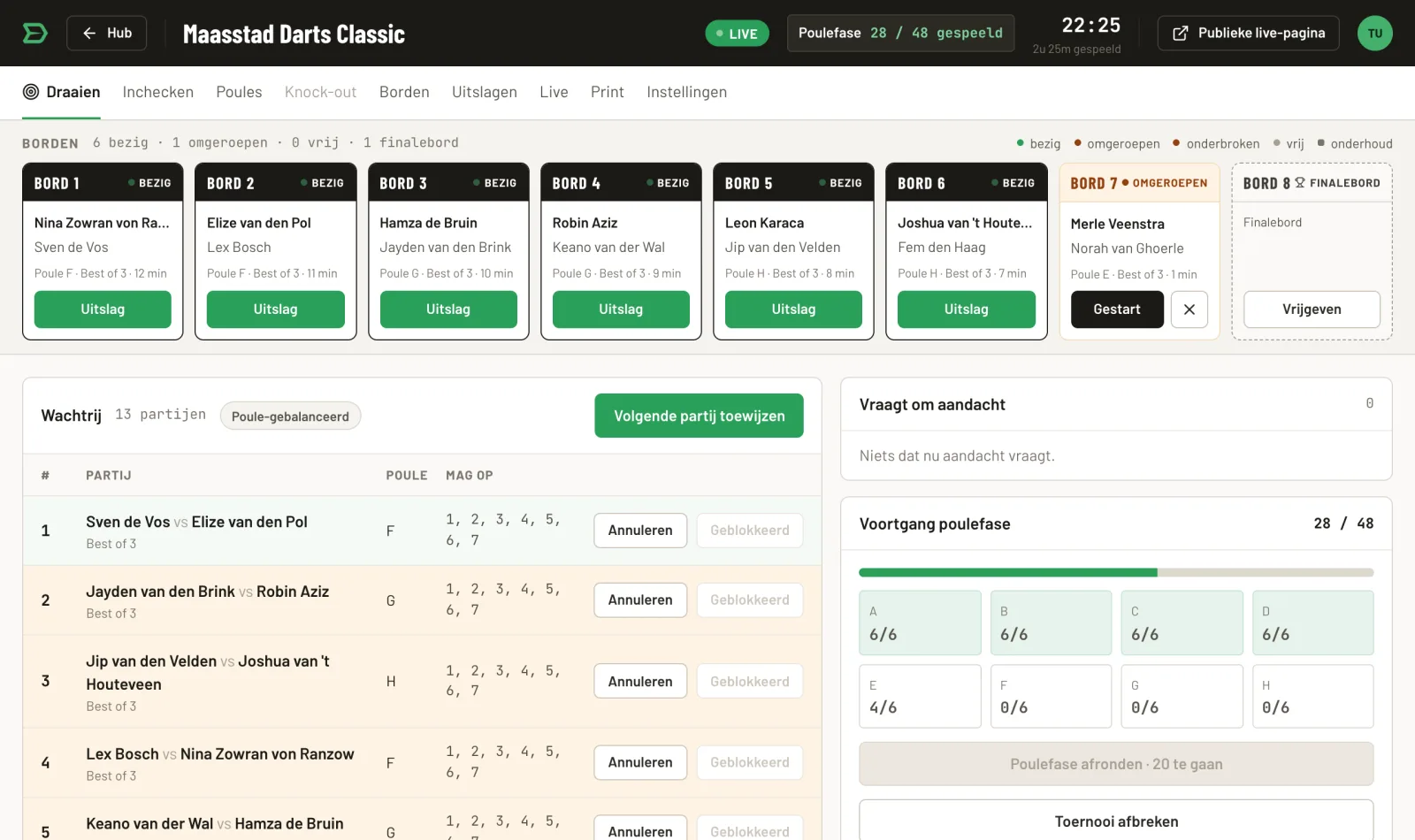The width and height of the screenshot is (1415, 840).
Task: Open the Publieke live-pagina external link
Action: coord(1248,33)
